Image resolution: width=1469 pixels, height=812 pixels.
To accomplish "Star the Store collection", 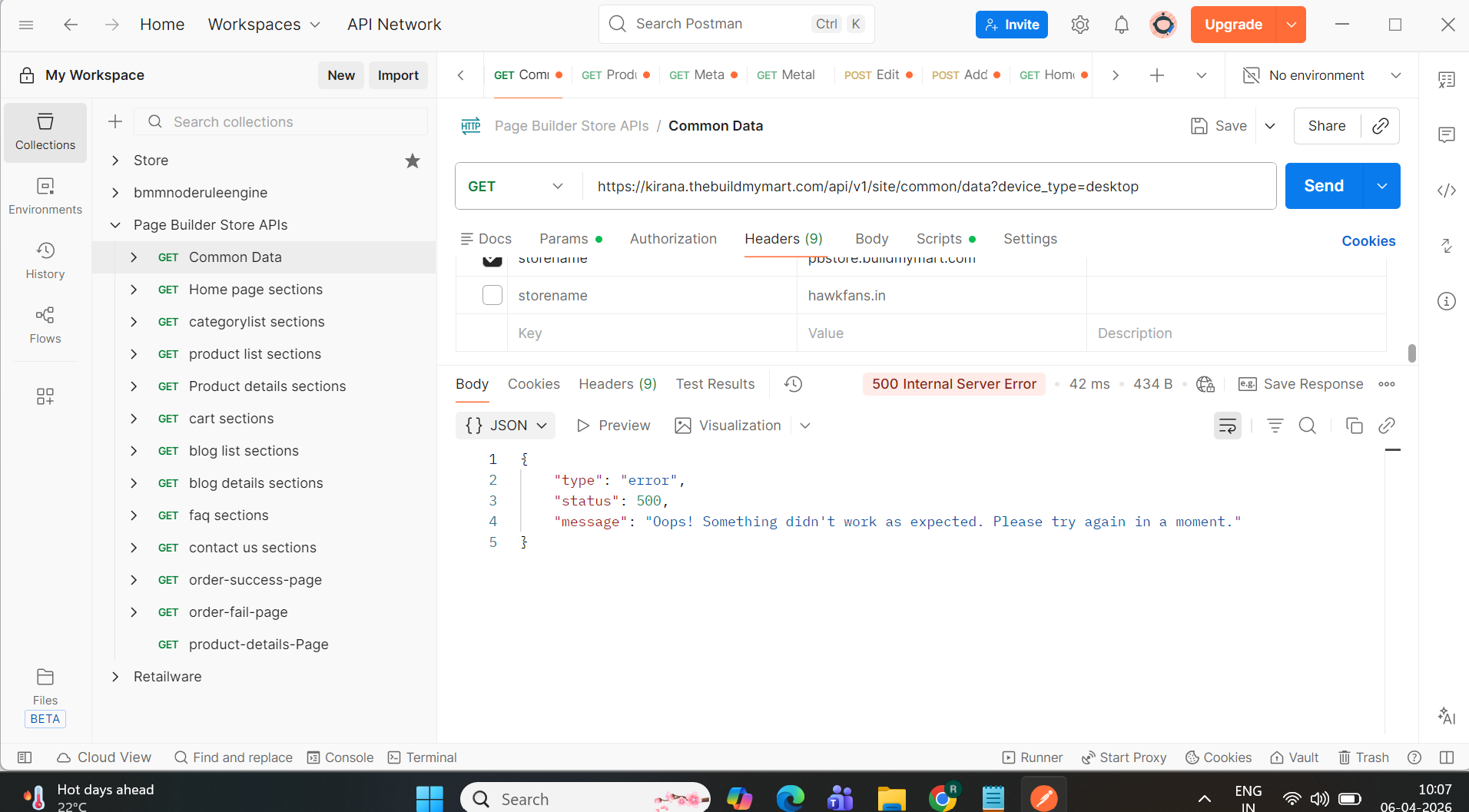I will (x=413, y=161).
